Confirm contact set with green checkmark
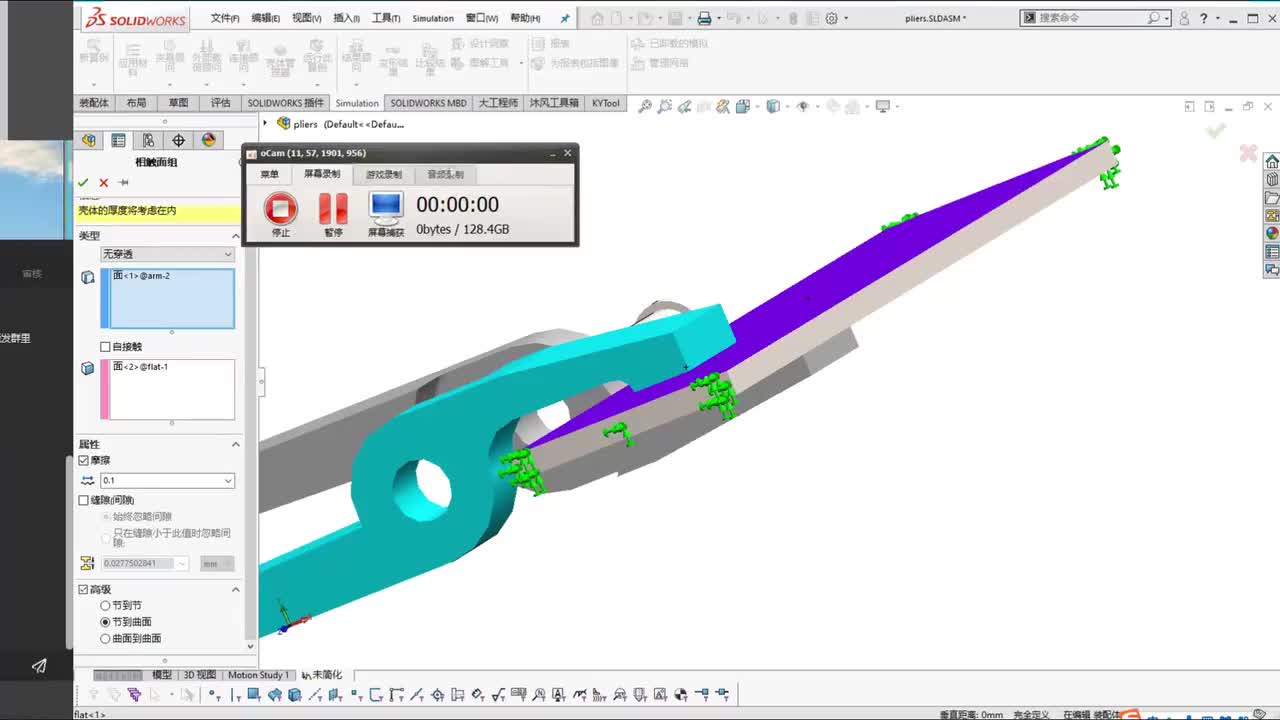The height and width of the screenshot is (720, 1280). [83, 183]
